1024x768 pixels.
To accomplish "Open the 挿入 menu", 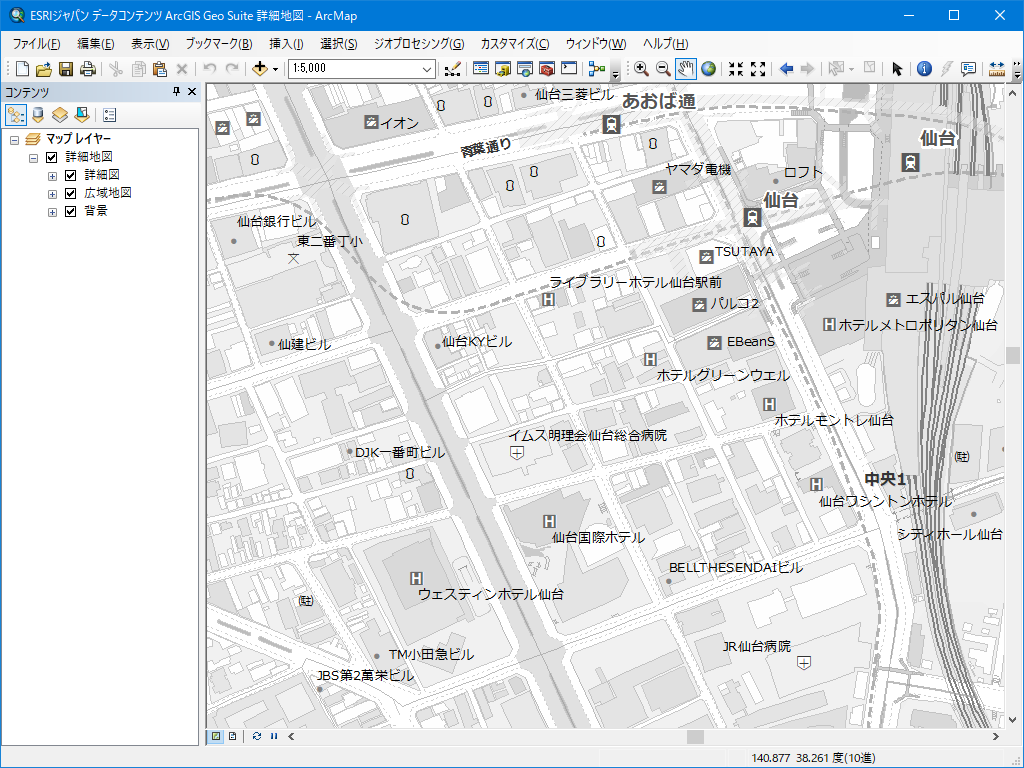I will click(x=286, y=44).
